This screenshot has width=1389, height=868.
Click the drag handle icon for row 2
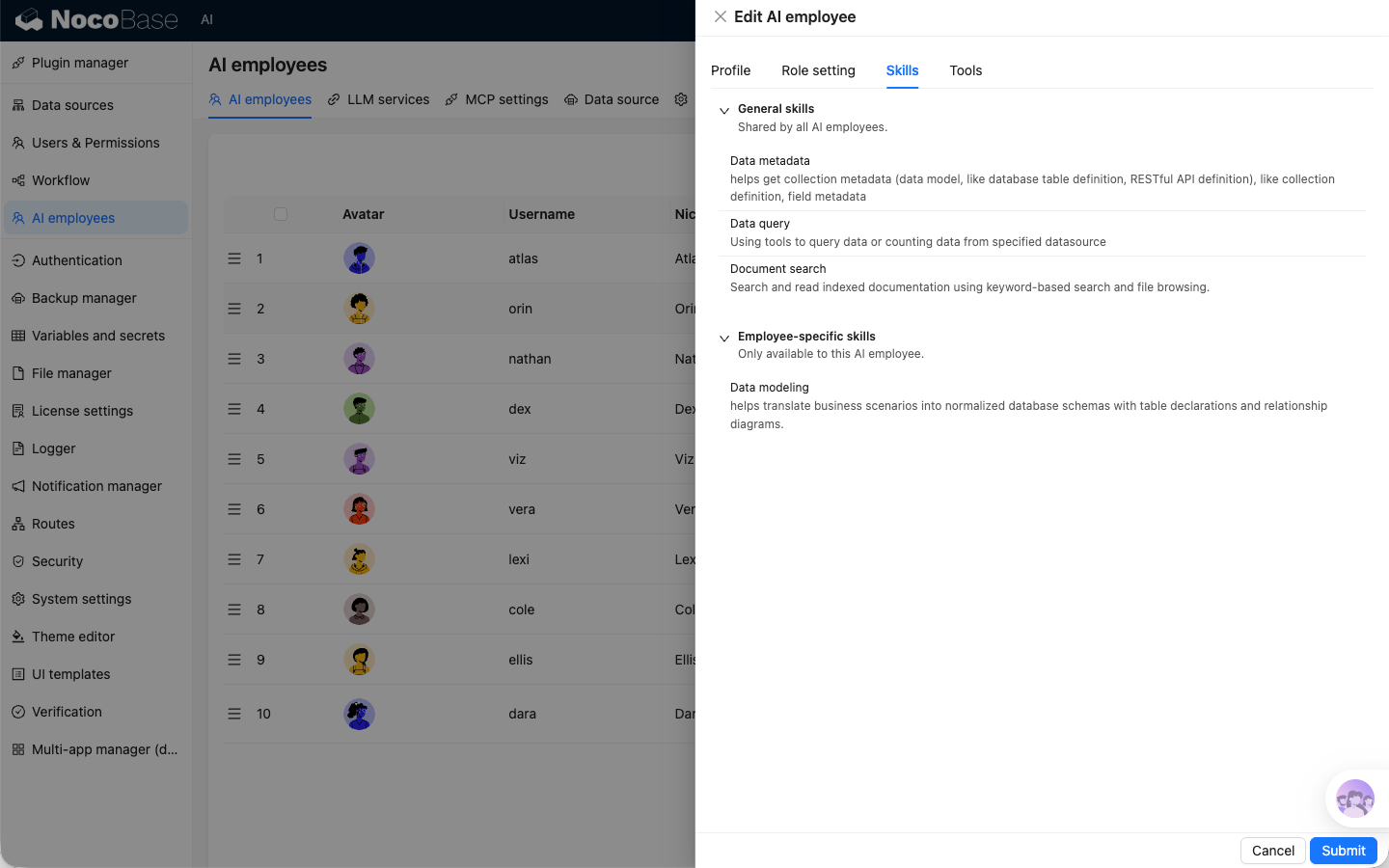pos(234,309)
